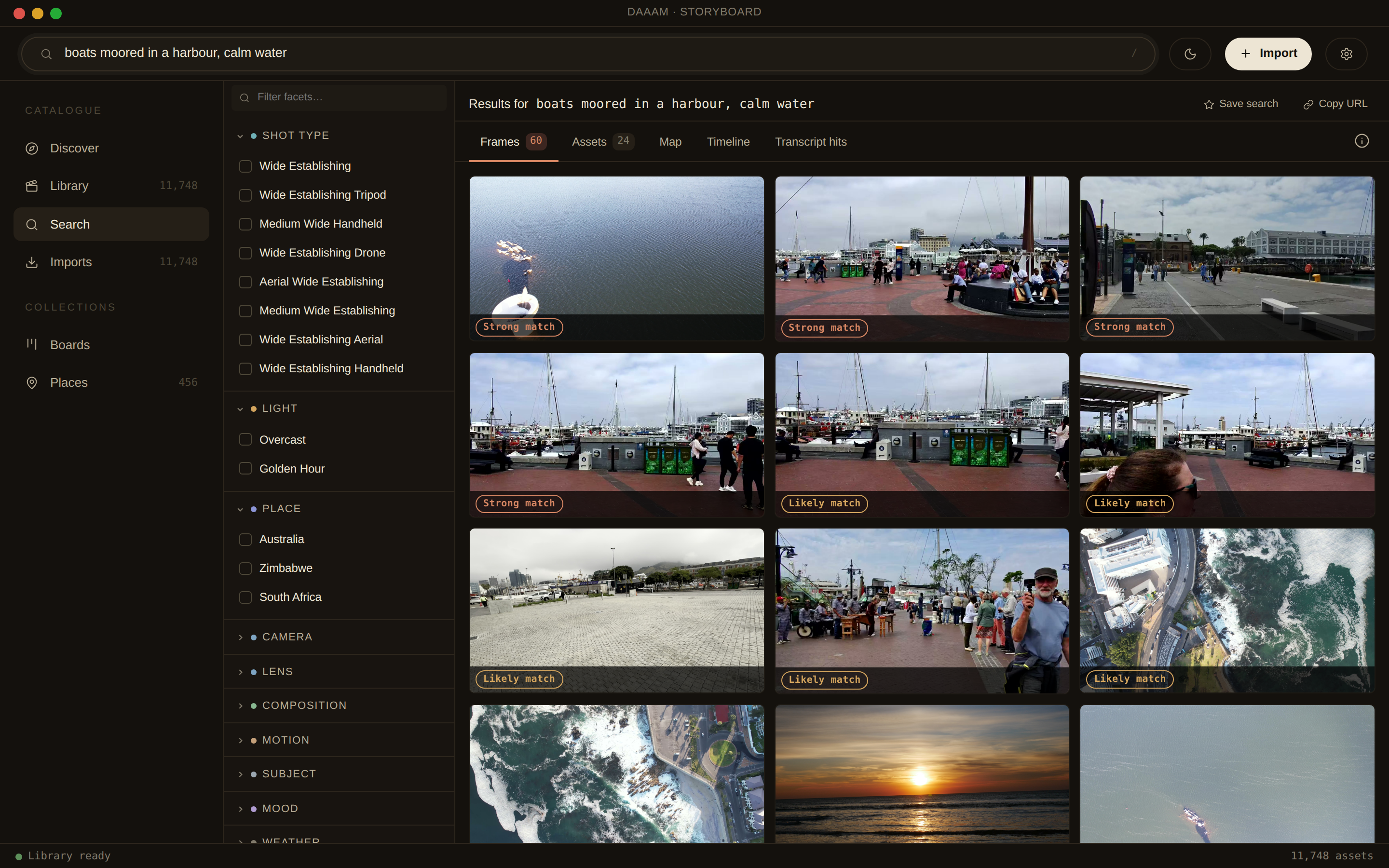Open settings gear icon

click(1346, 54)
